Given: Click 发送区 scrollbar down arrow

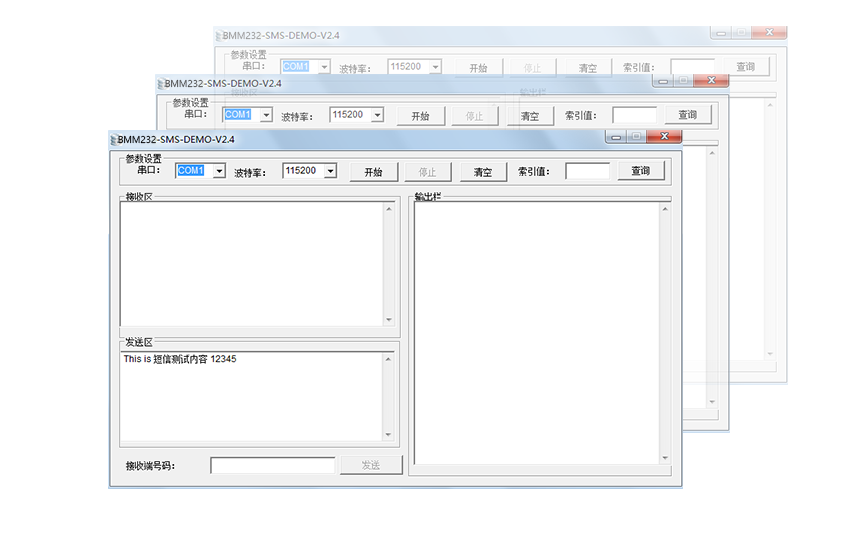Looking at the screenshot, I should pos(388,435).
